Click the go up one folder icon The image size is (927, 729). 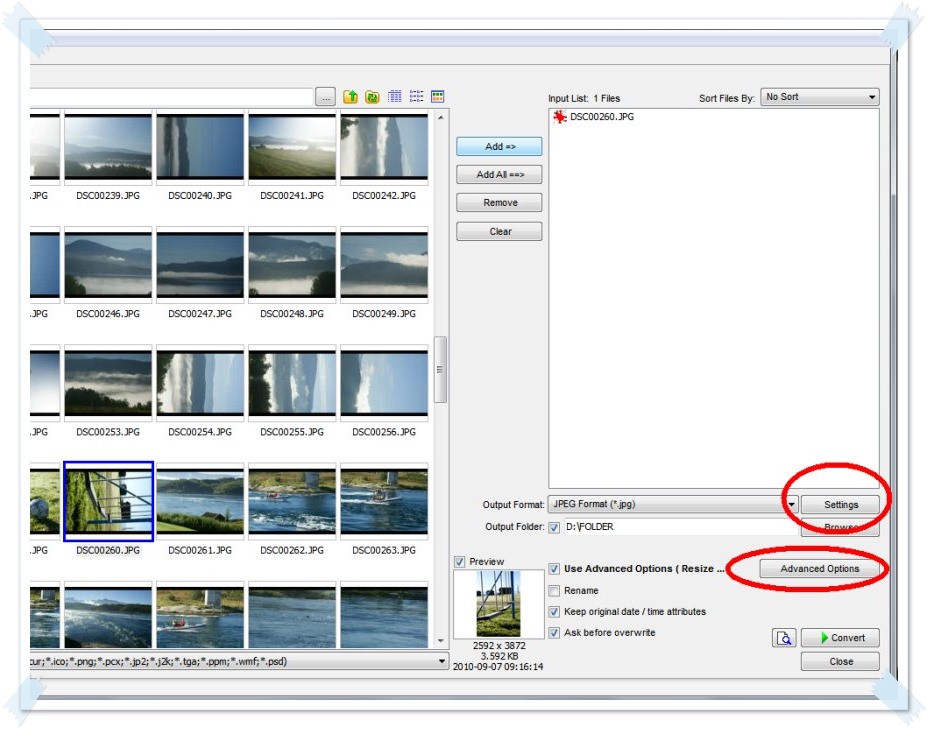[351, 97]
